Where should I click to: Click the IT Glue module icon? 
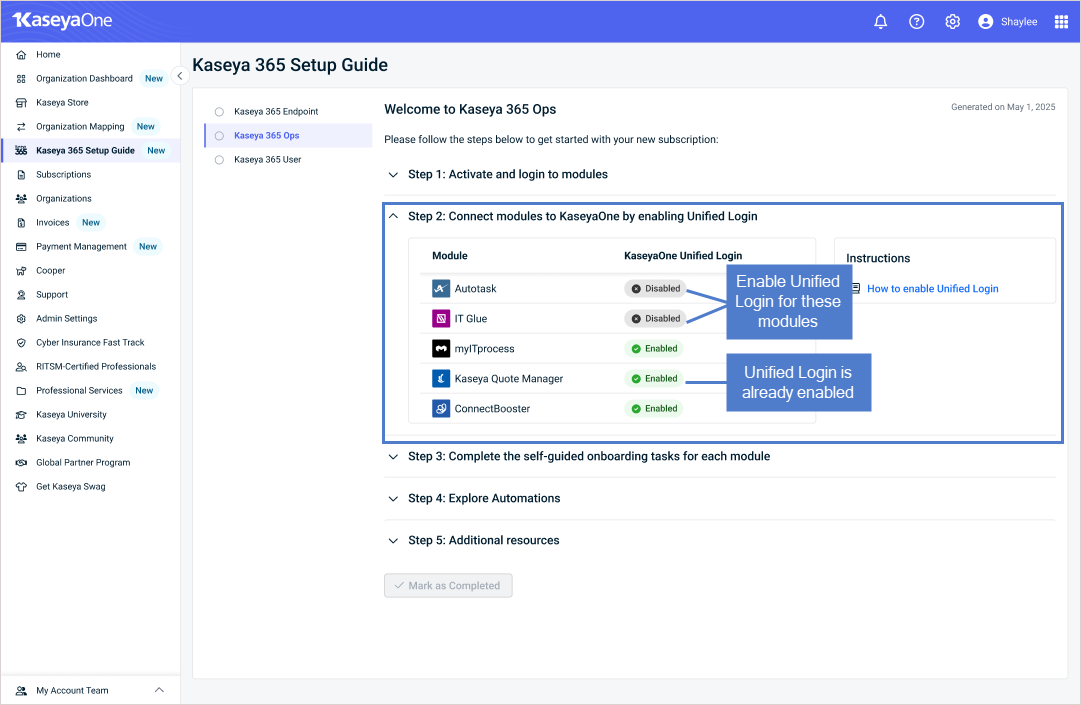pos(441,318)
